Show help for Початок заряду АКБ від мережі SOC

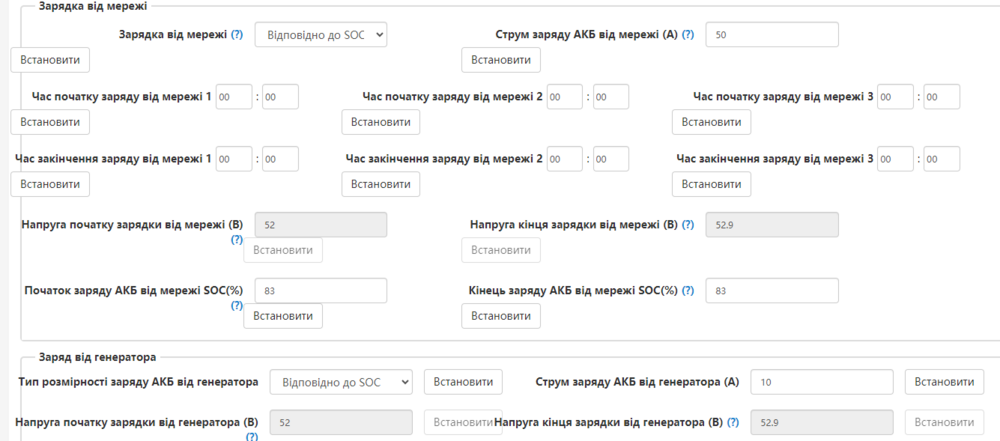coord(237,306)
